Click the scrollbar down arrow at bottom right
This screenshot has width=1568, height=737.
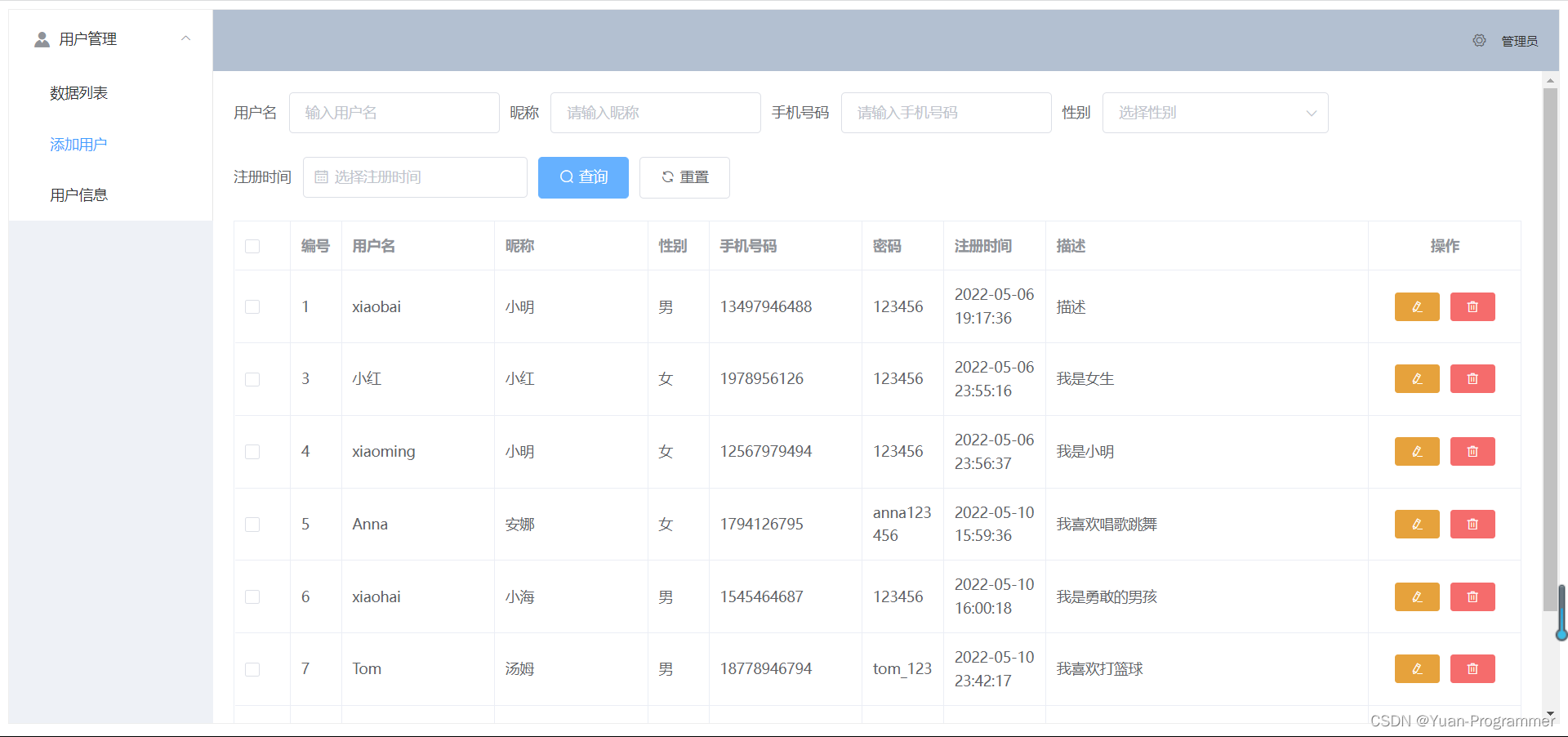1550,715
